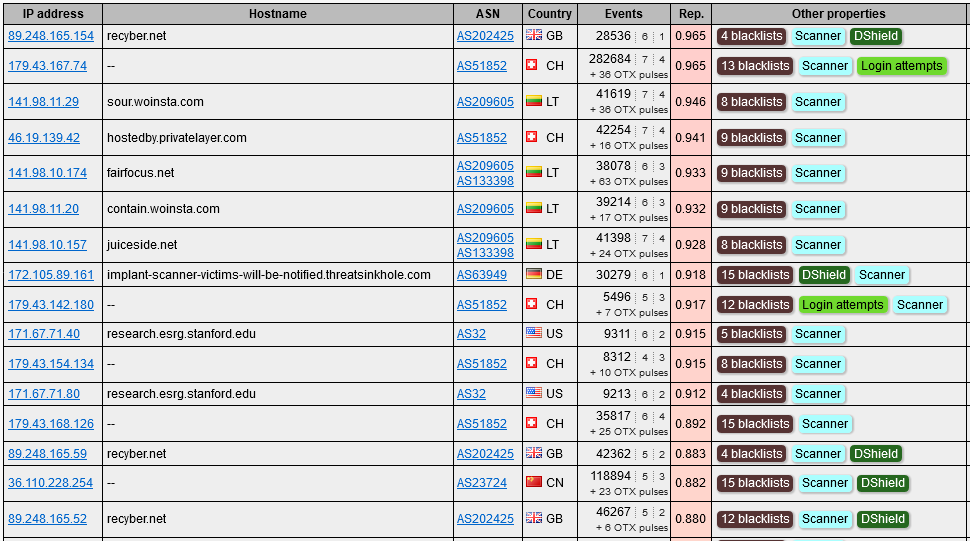Click German flag in 172.105.89.161 row
This screenshot has width=970, height=541.
[x=534, y=273]
